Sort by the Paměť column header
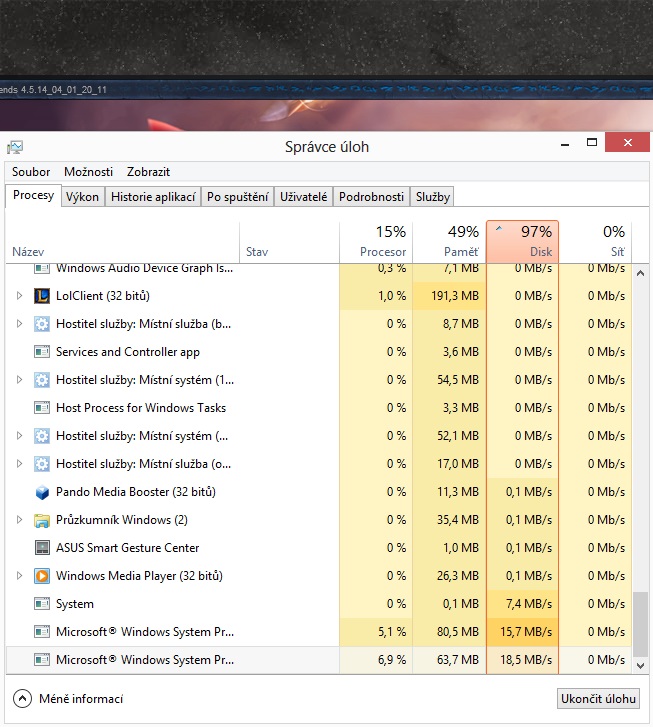Image resolution: width=653 pixels, height=727 pixels. [x=449, y=242]
